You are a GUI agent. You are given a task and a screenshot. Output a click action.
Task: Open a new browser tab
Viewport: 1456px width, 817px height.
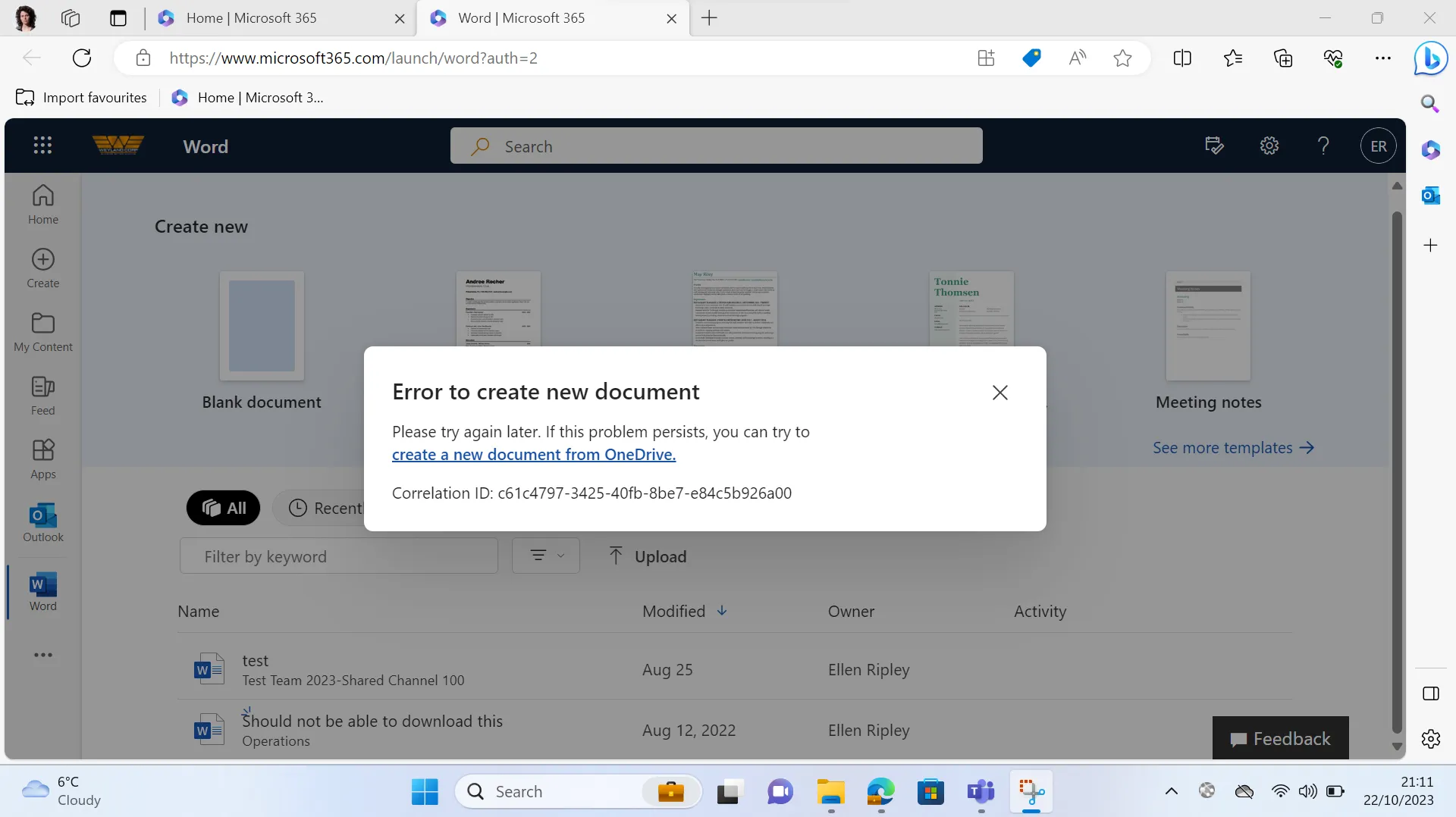[x=709, y=18]
